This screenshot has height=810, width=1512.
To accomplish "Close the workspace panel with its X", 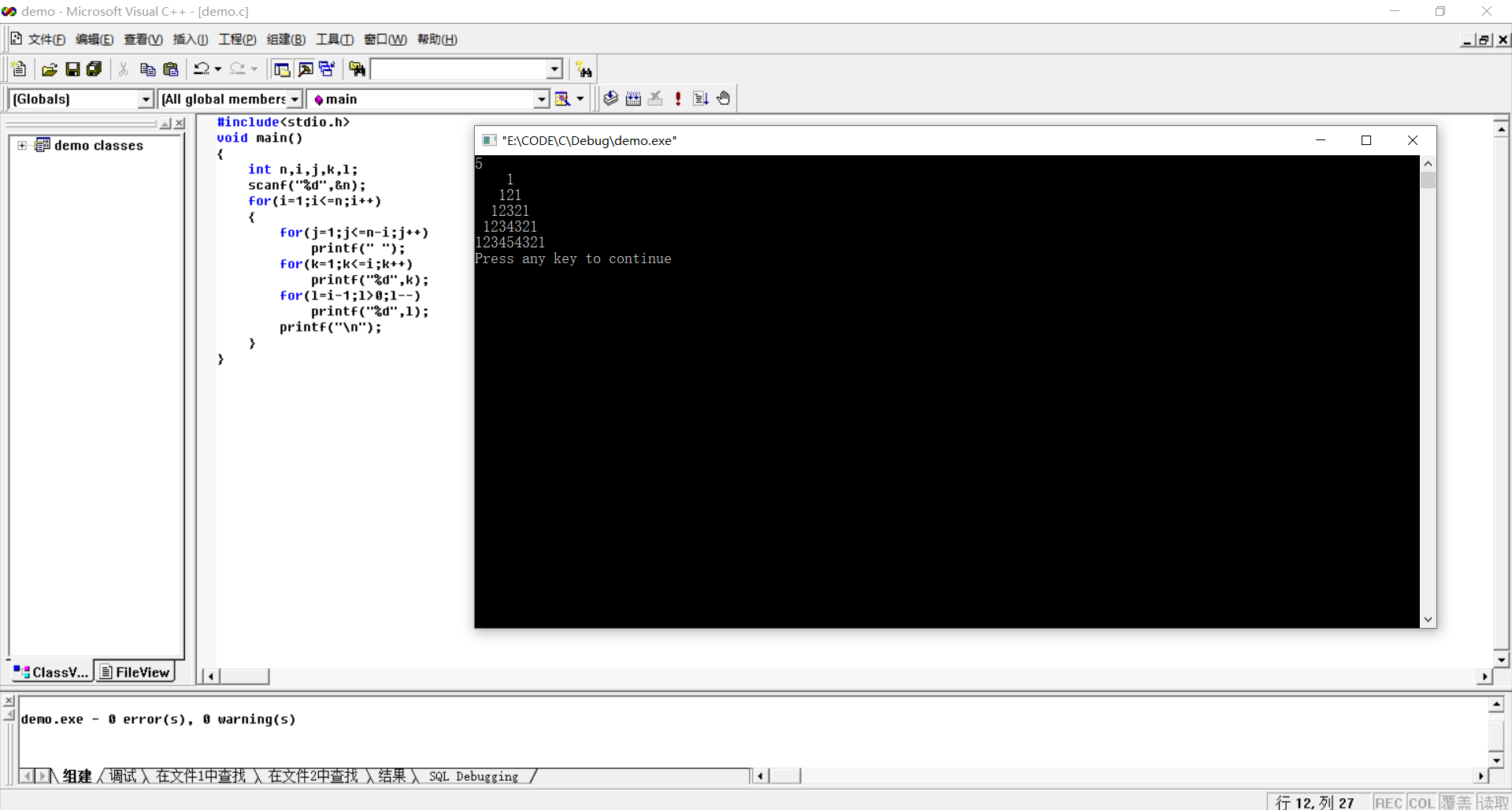I will tap(180, 124).
